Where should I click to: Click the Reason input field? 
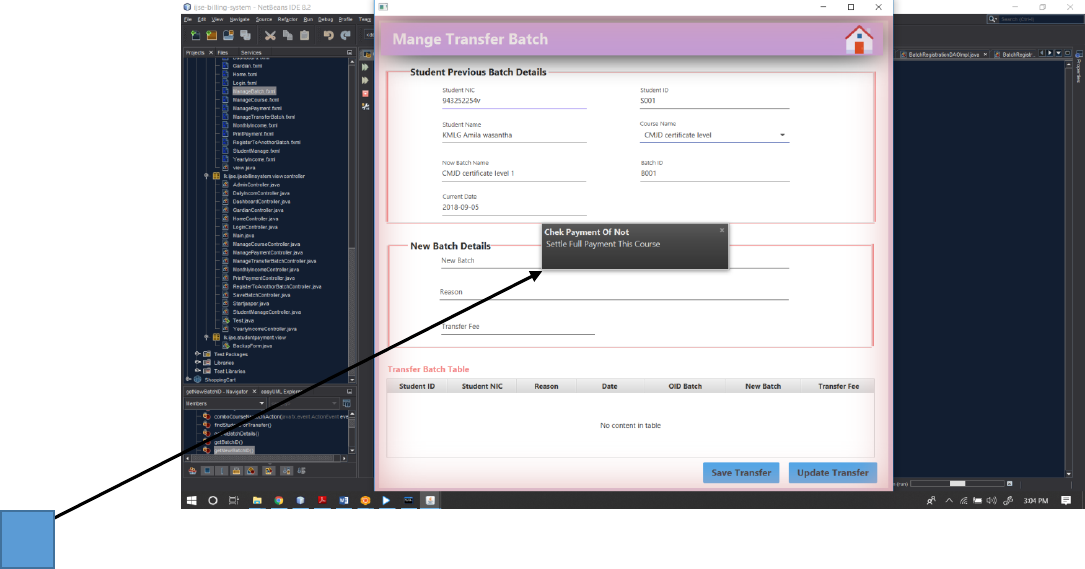(614, 292)
